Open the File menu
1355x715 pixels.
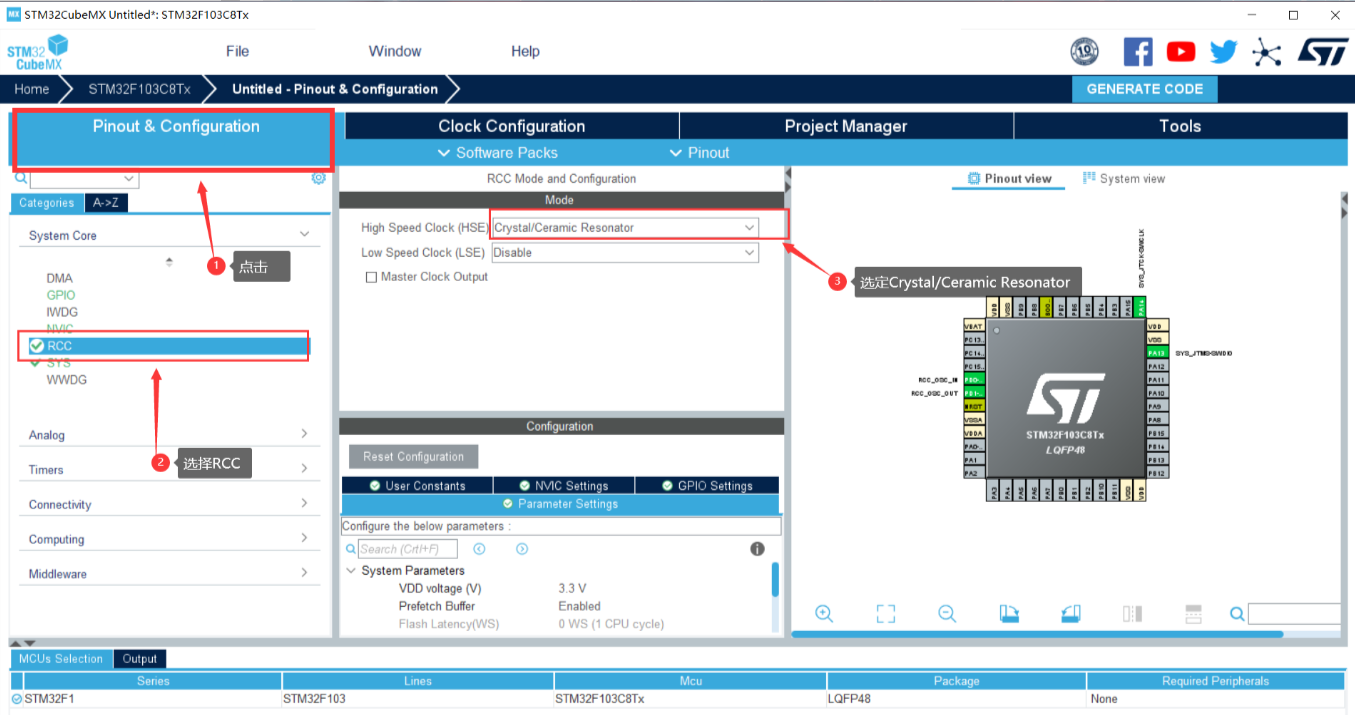point(237,51)
